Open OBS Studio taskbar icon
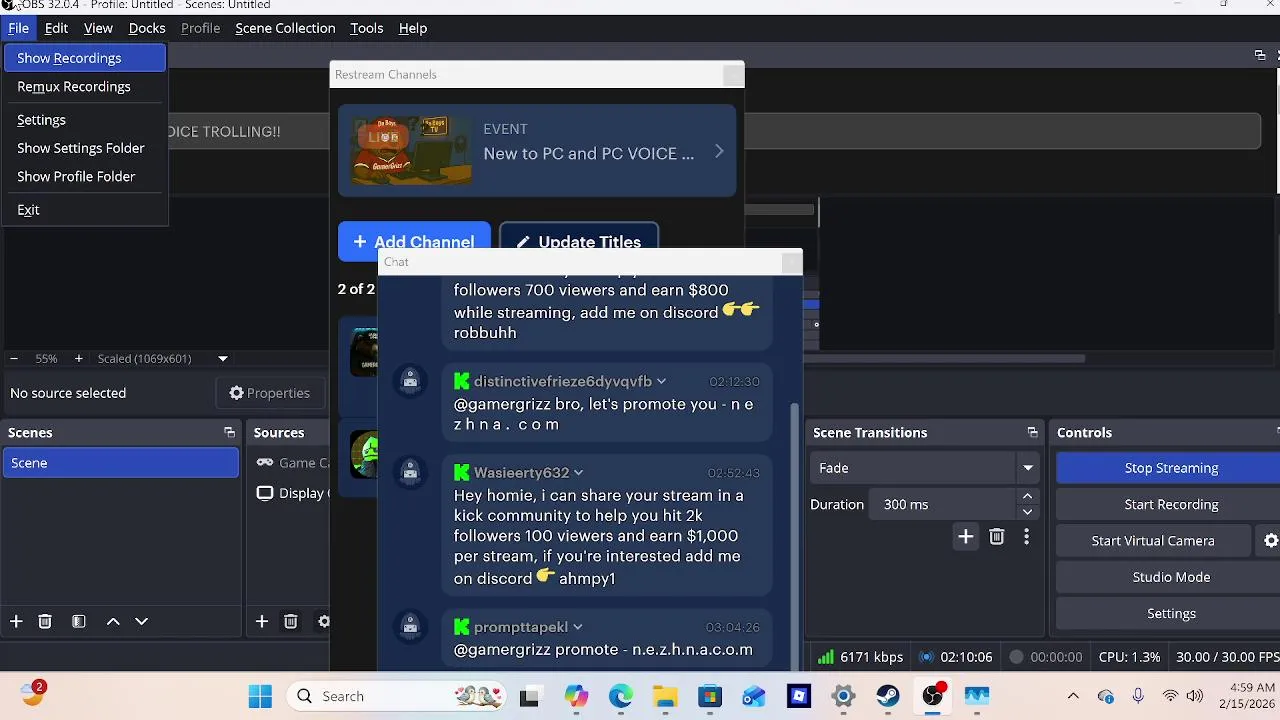This screenshot has height=720, width=1280. click(x=932, y=696)
